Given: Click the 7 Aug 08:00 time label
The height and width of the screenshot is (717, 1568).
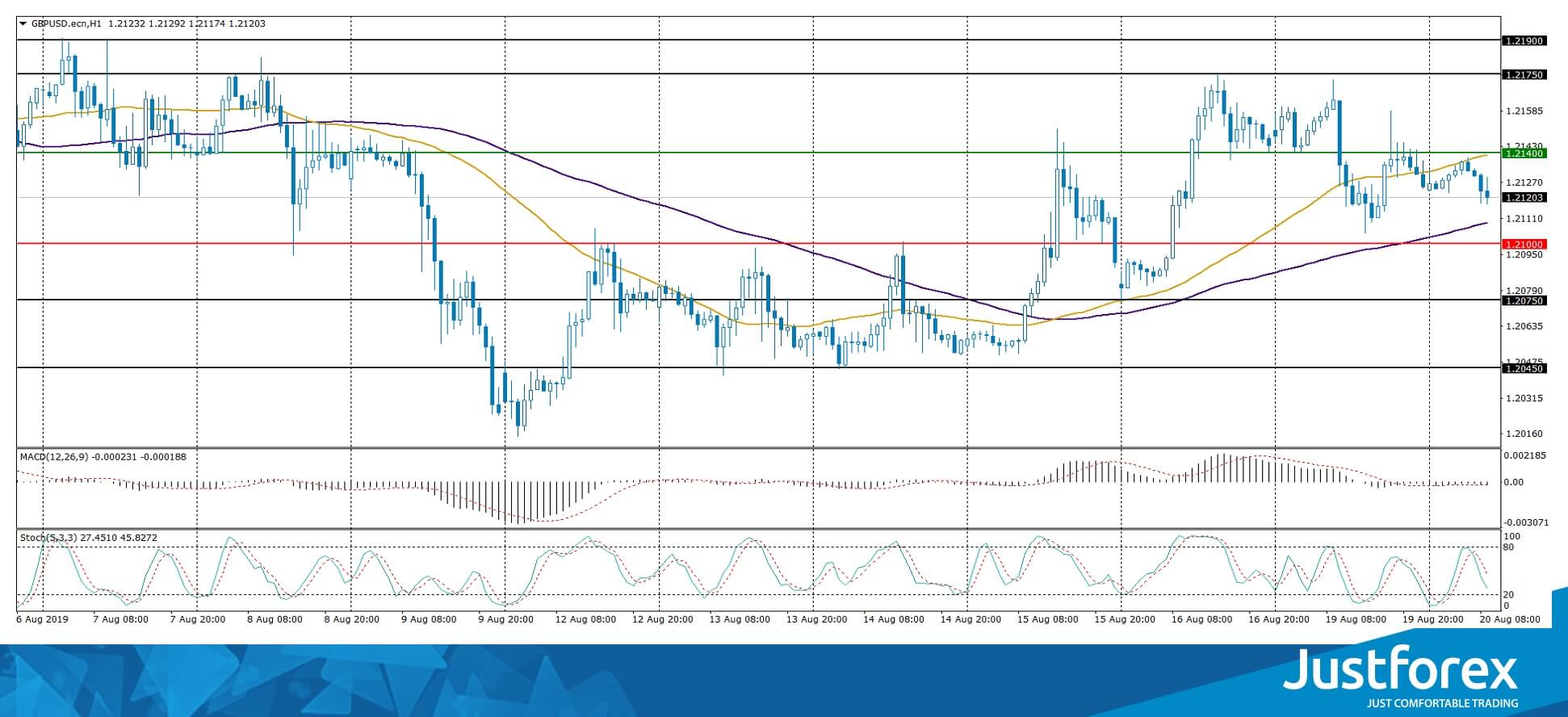Looking at the screenshot, I should coord(121,619).
